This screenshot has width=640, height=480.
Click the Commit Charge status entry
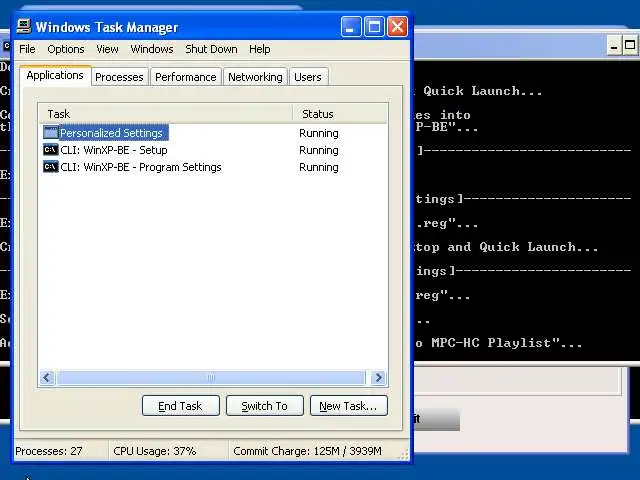307,451
